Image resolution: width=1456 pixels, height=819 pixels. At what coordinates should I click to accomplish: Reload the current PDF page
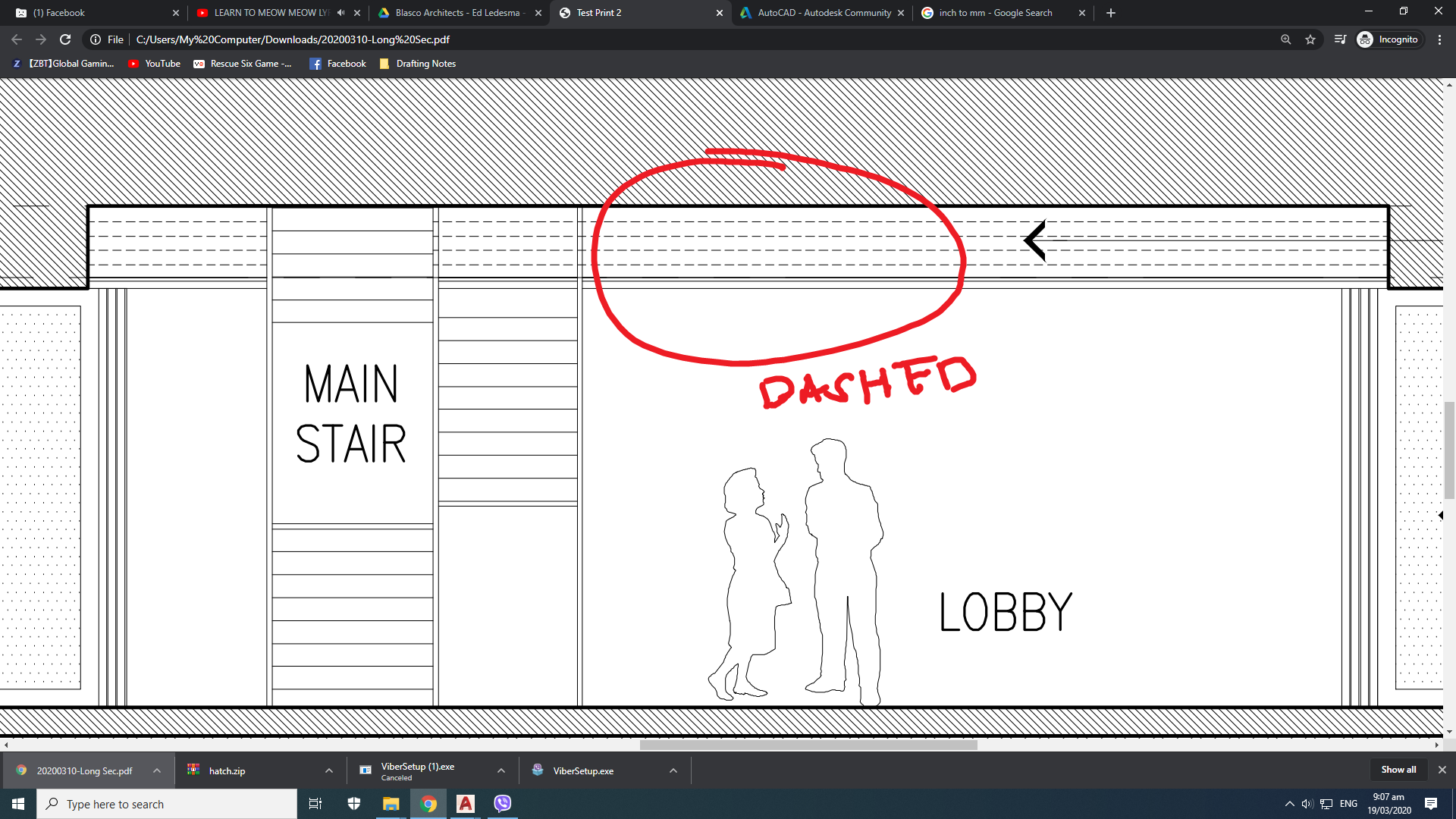point(64,39)
